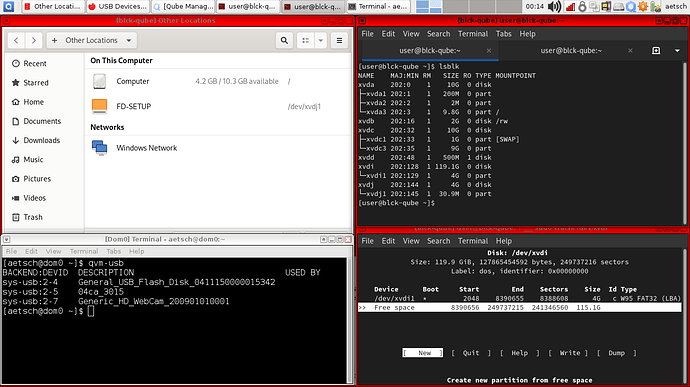
Task: Close the first user@blck-qube terminal tab
Action: (x=488, y=51)
